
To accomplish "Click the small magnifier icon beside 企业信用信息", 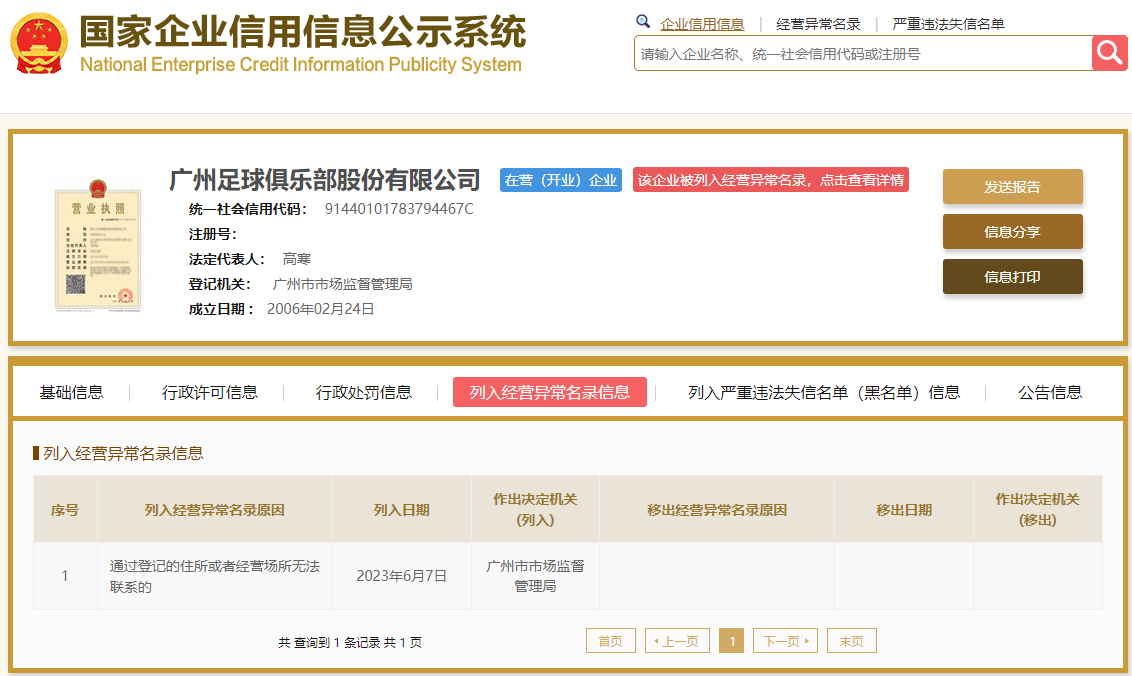I will [643, 22].
